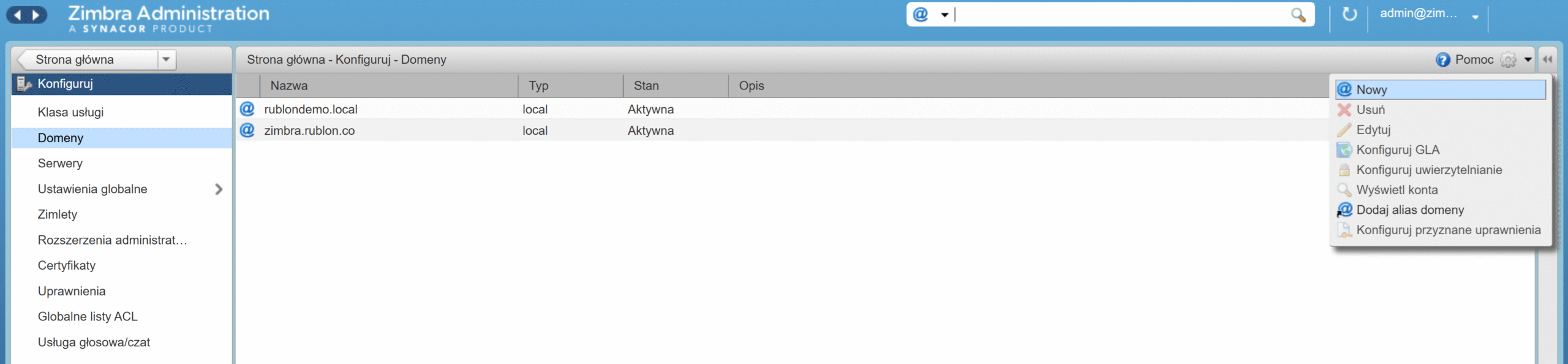Image resolution: width=1568 pixels, height=364 pixels.
Task: Expand the Ustawienia globalne submenu arrow
Action: (x=219, y=189)
